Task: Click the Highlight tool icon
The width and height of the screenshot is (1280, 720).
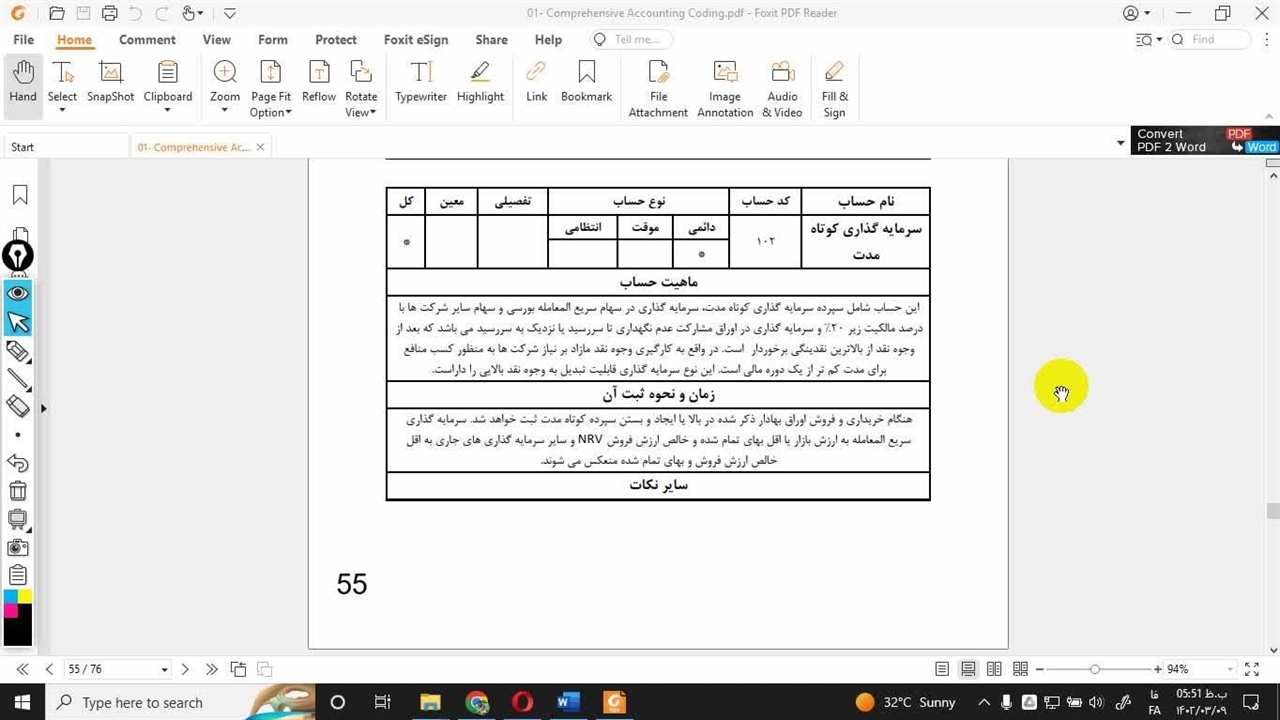Action: pos(480,82)
